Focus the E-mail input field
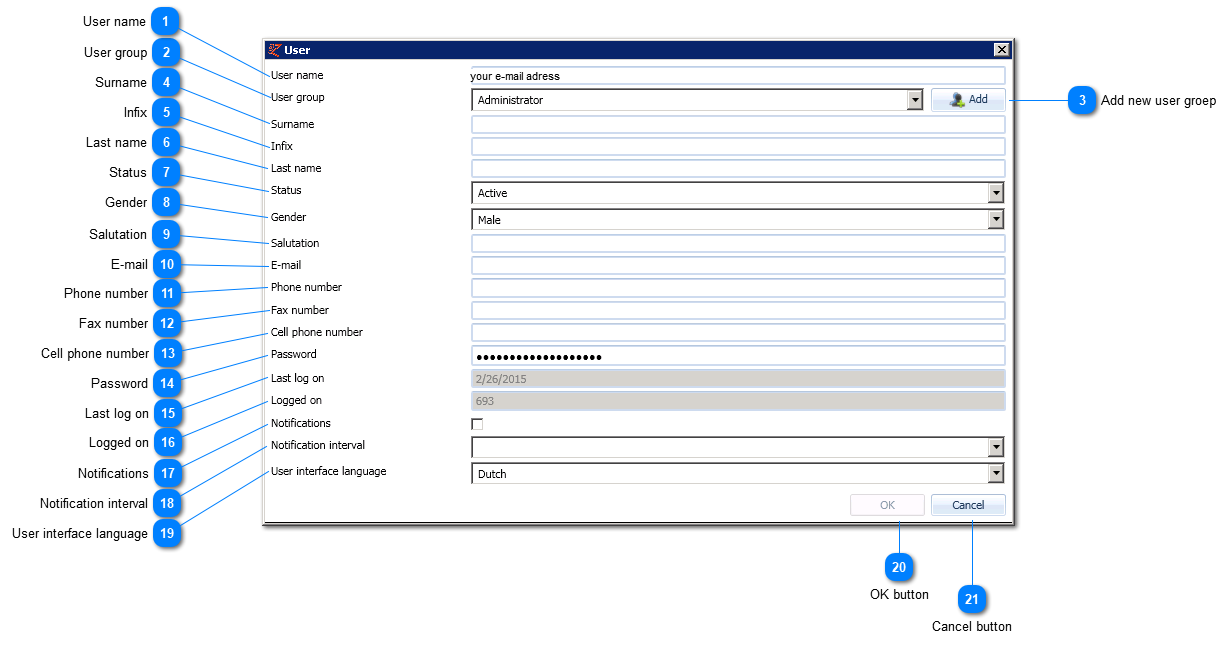This screenshot has height=650, width=1232. coord(738,265)
